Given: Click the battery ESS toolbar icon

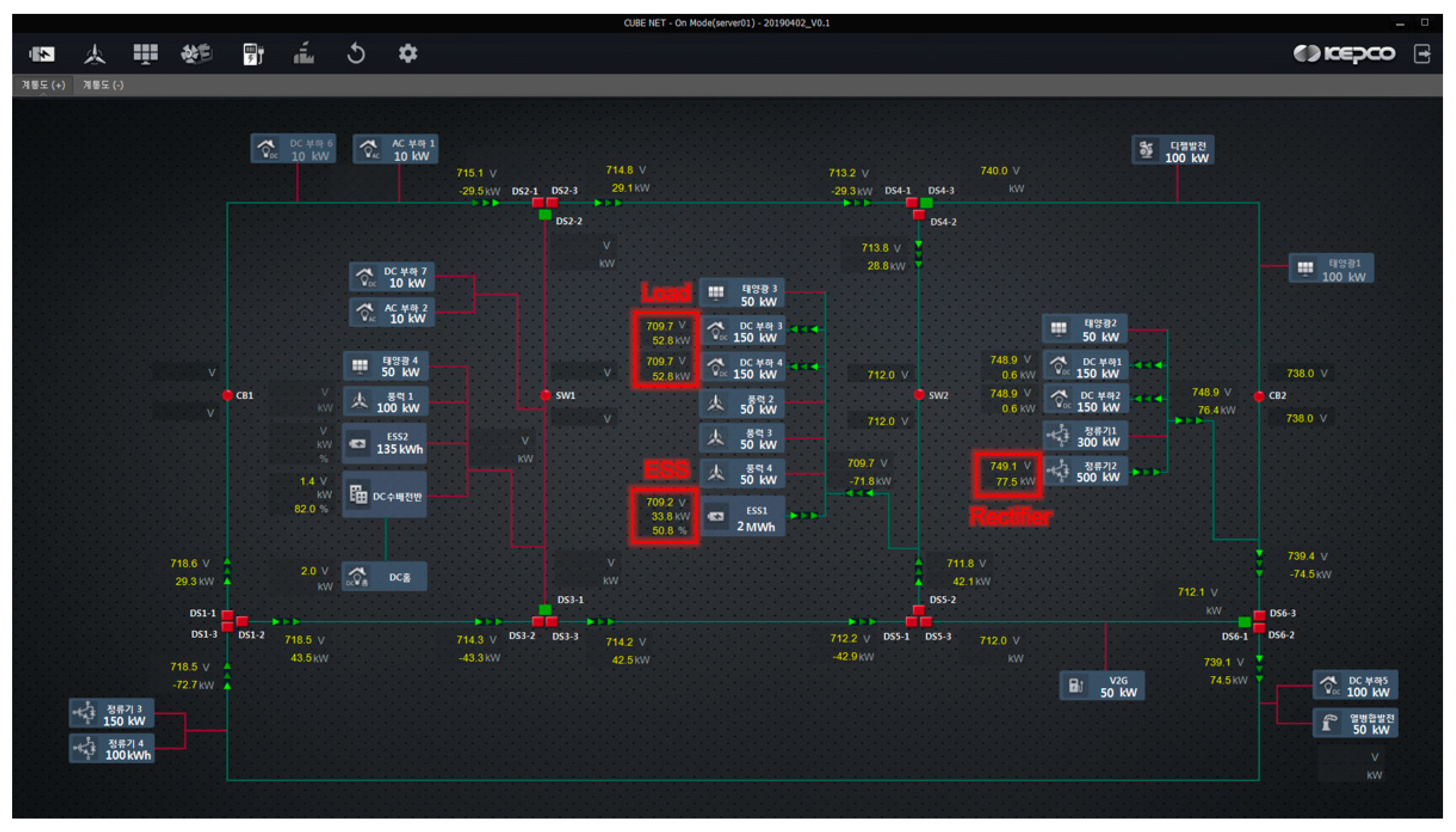Looking at the screenshot, I should 42,54.
